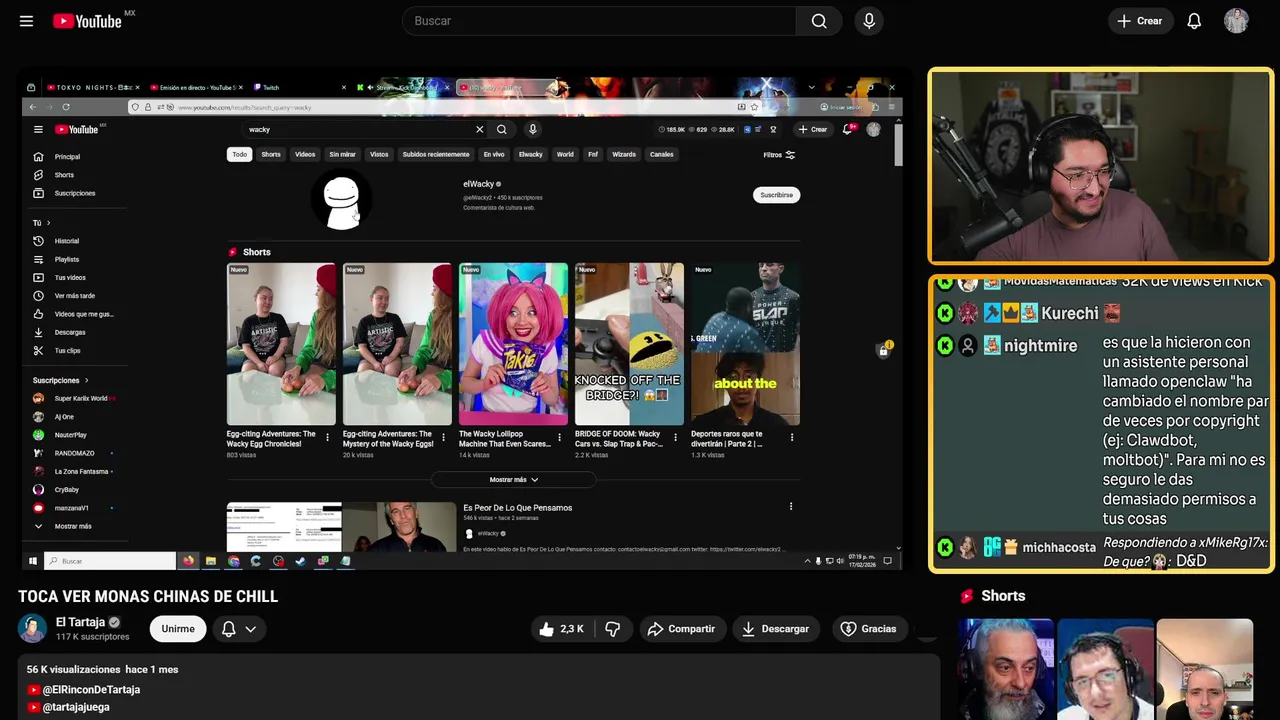Image resolution: width=1280 pixels, height=720 pixels.
Task: In the video, click the browser reload button
Action: [x=66, y=107]
